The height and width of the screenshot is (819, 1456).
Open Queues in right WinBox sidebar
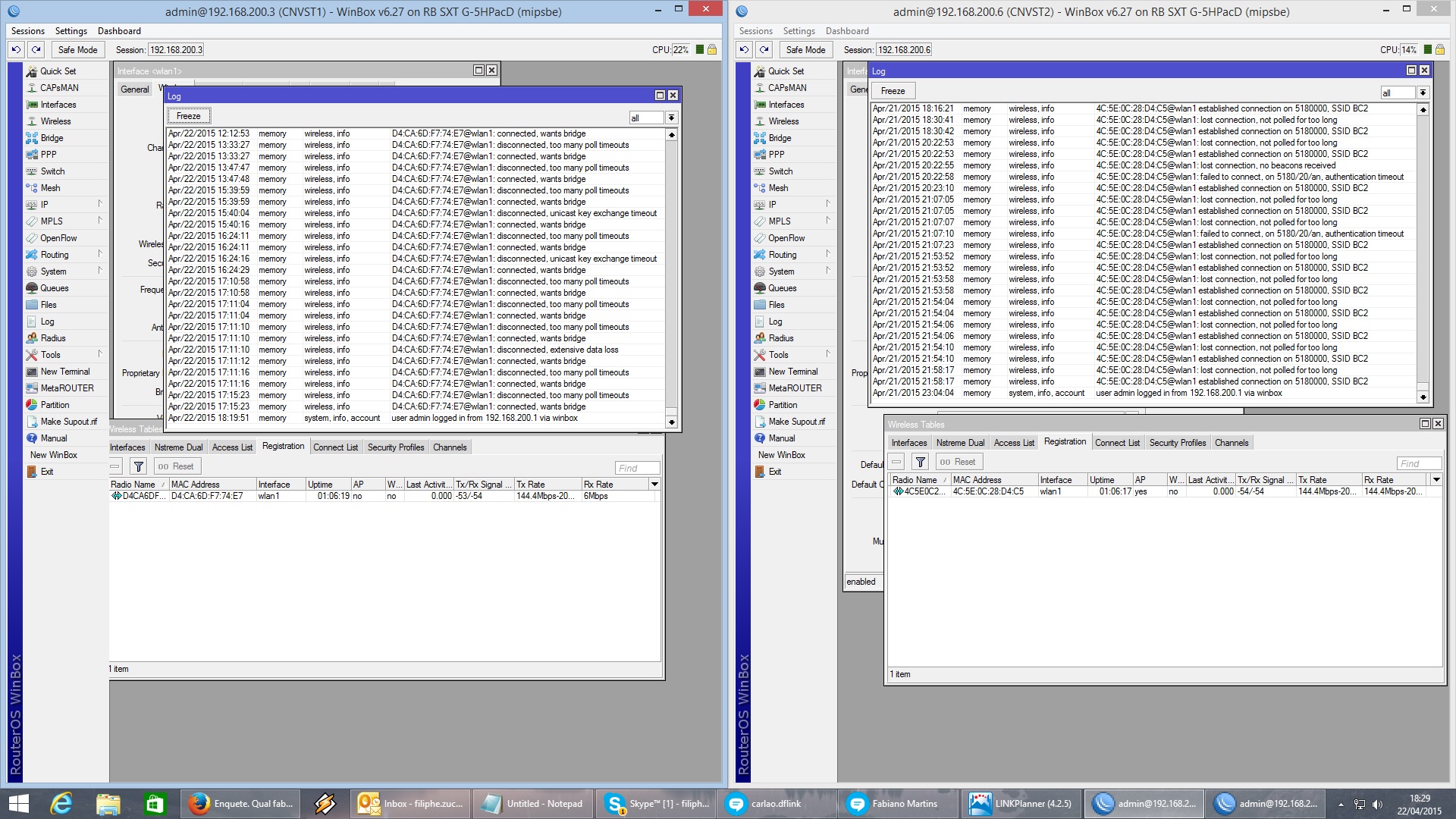[782, 288]
